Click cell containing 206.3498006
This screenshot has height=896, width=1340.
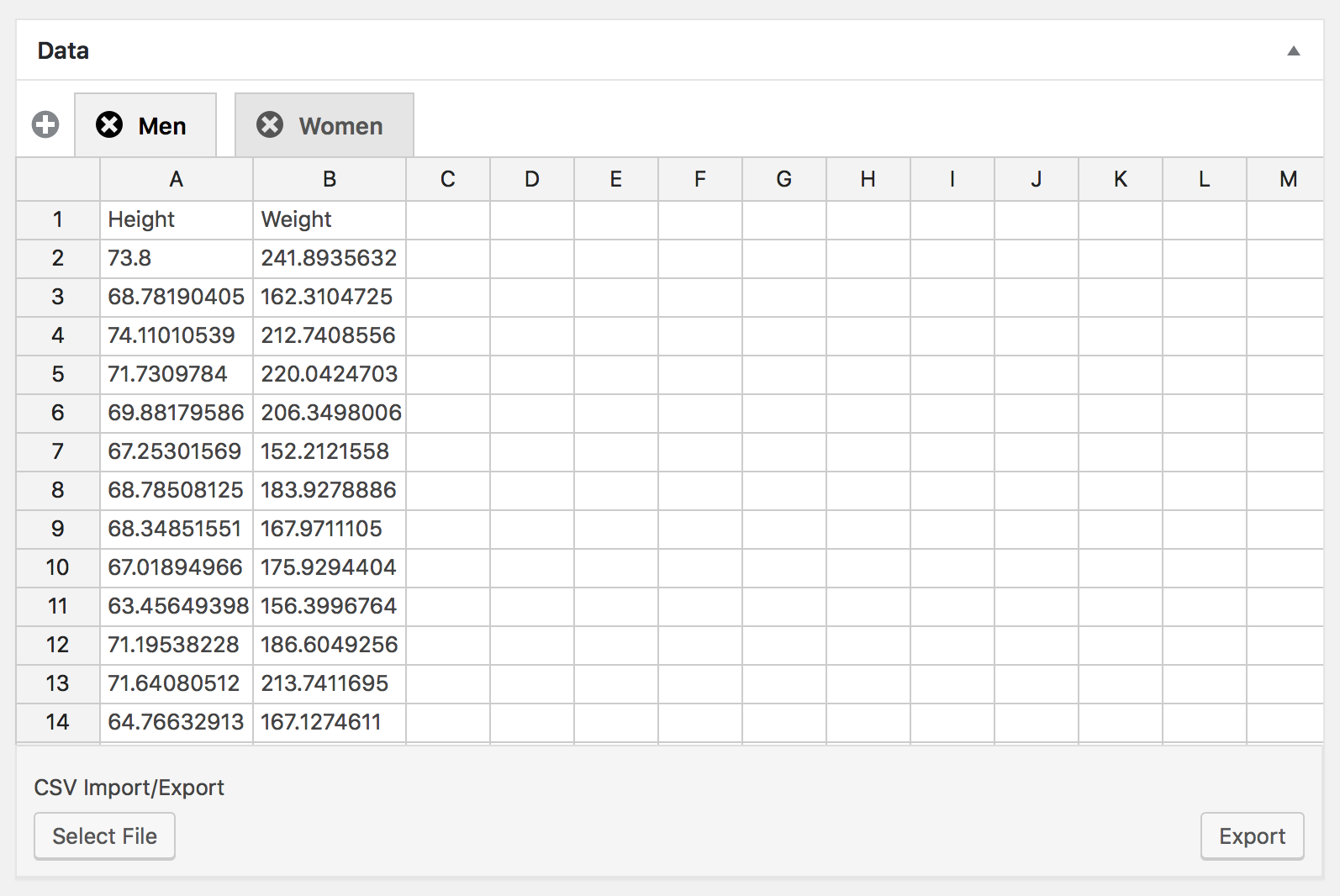[x=330, y=414]
